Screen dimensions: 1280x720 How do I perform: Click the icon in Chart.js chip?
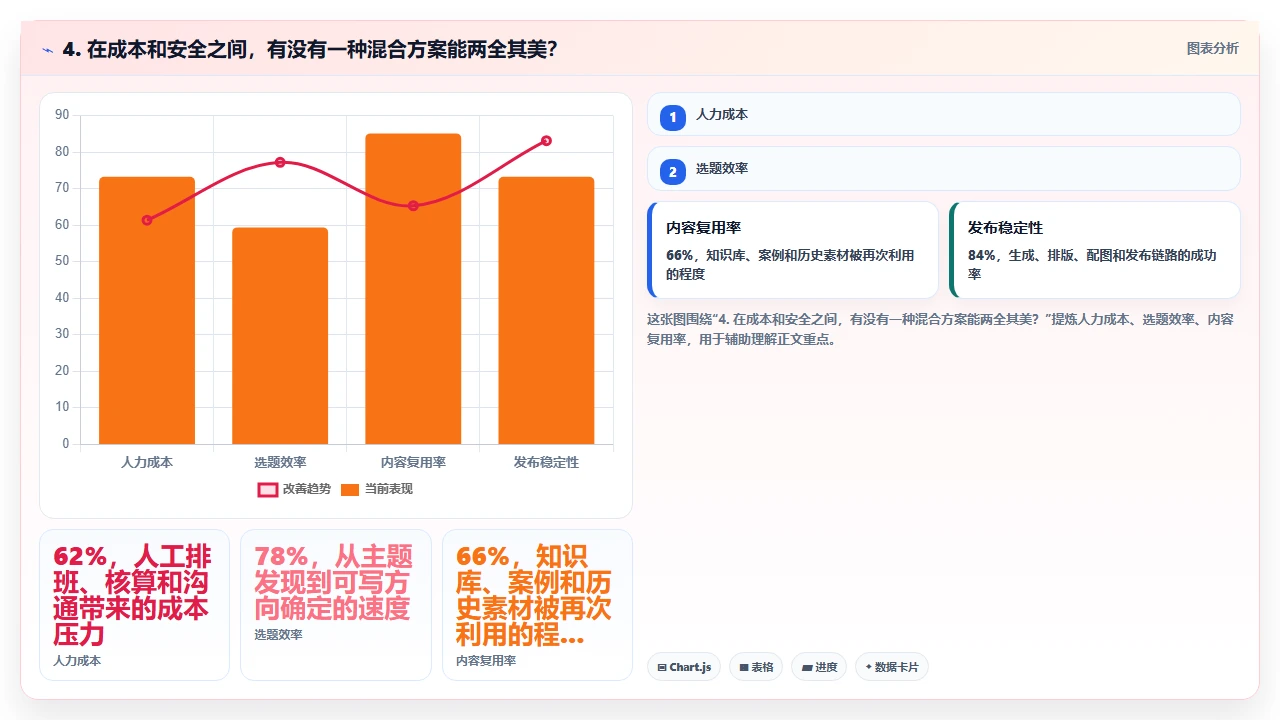point(662,668)
